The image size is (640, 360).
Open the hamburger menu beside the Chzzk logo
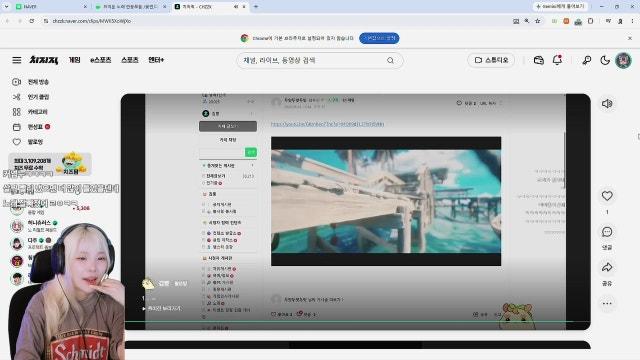17,60
